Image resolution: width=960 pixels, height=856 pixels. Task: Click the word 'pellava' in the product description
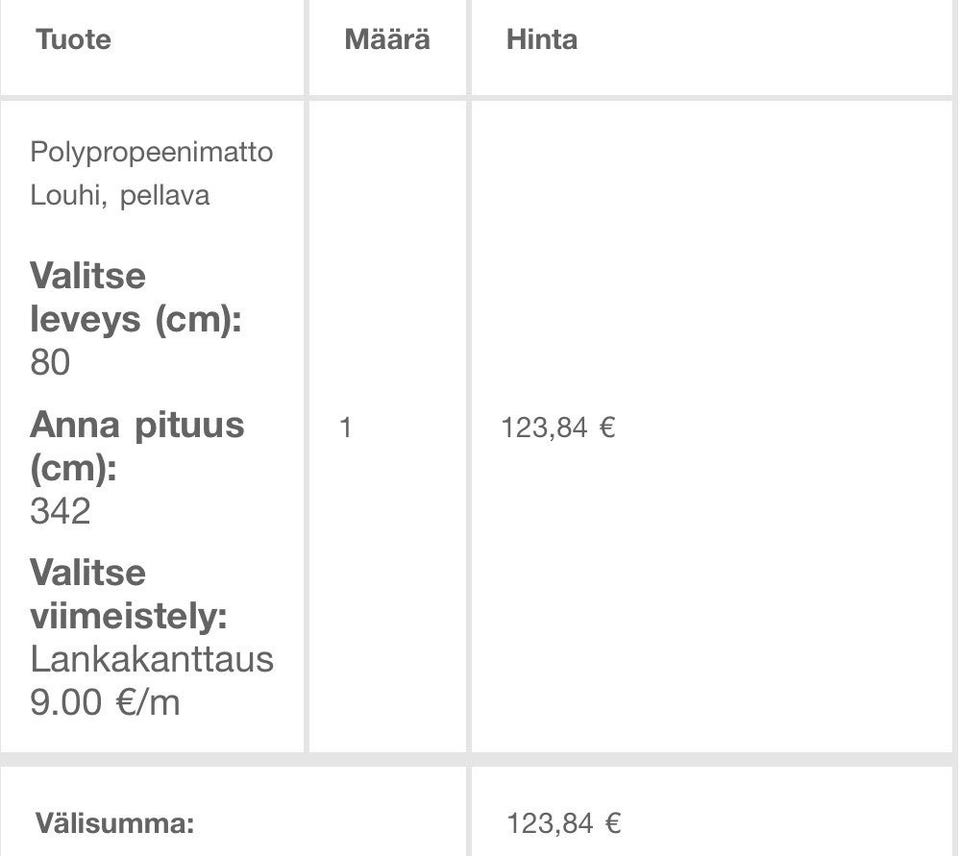165,195
